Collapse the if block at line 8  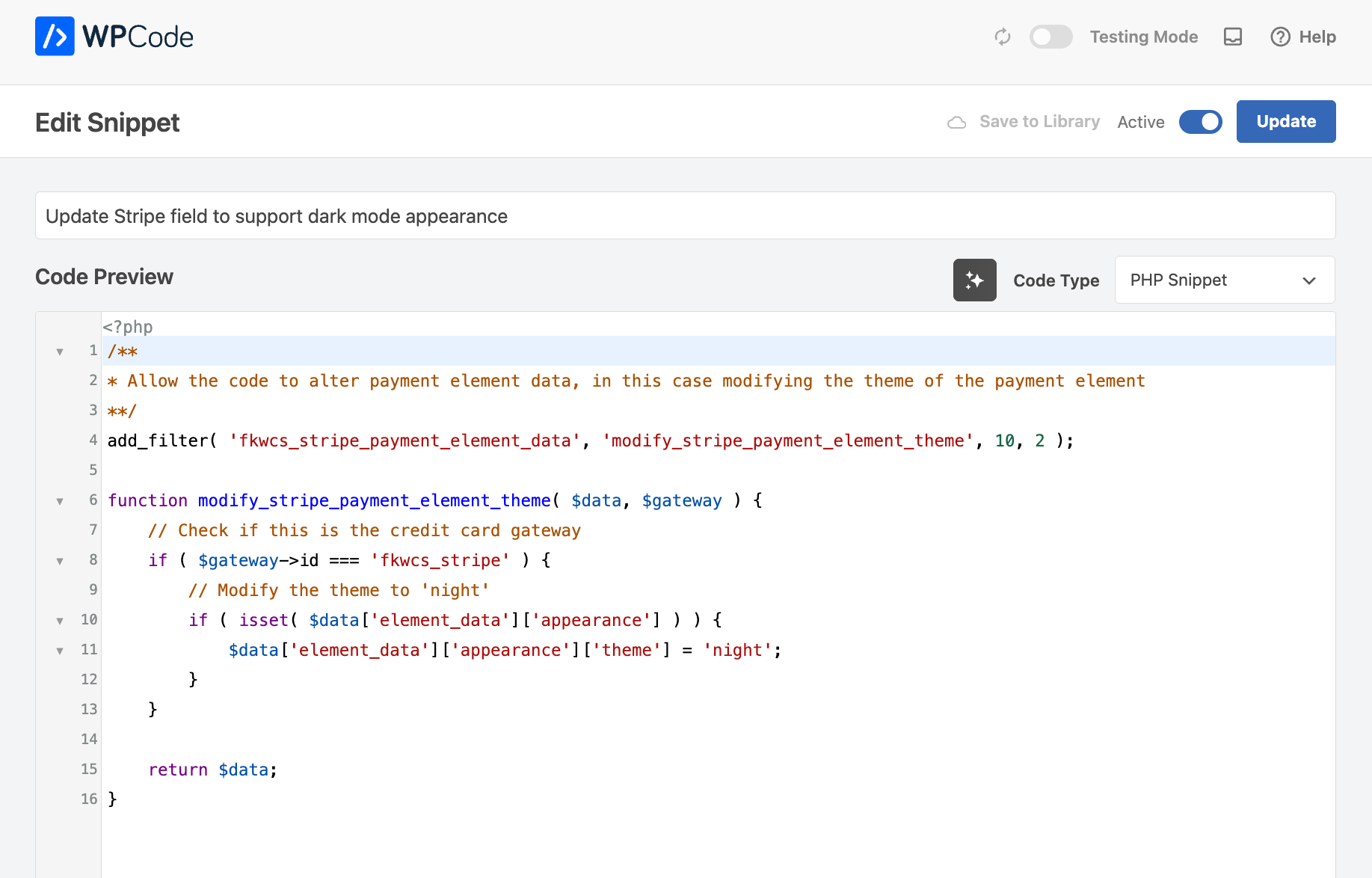coord(60,561)
